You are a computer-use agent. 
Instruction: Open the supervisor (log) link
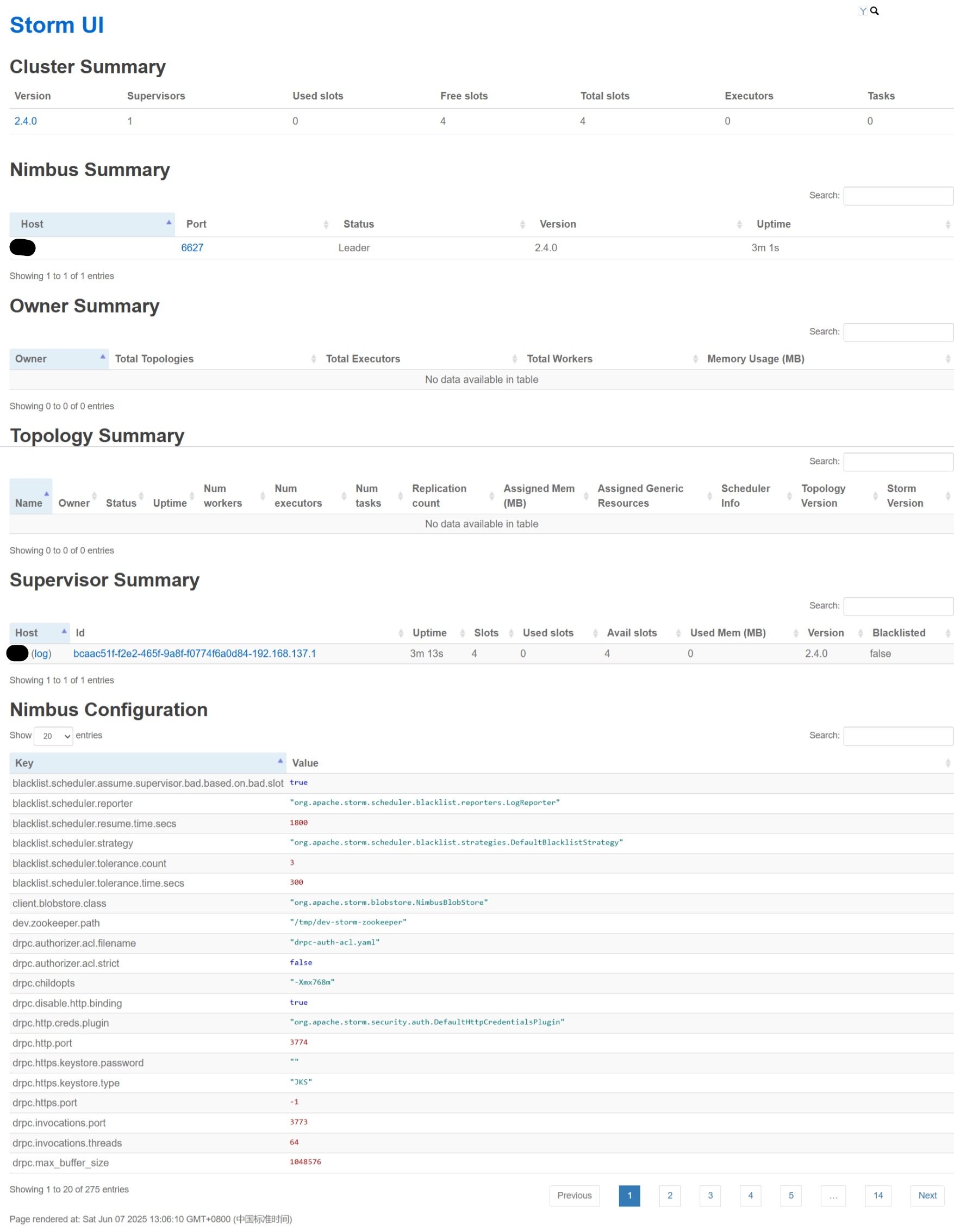tap(41, 654)
